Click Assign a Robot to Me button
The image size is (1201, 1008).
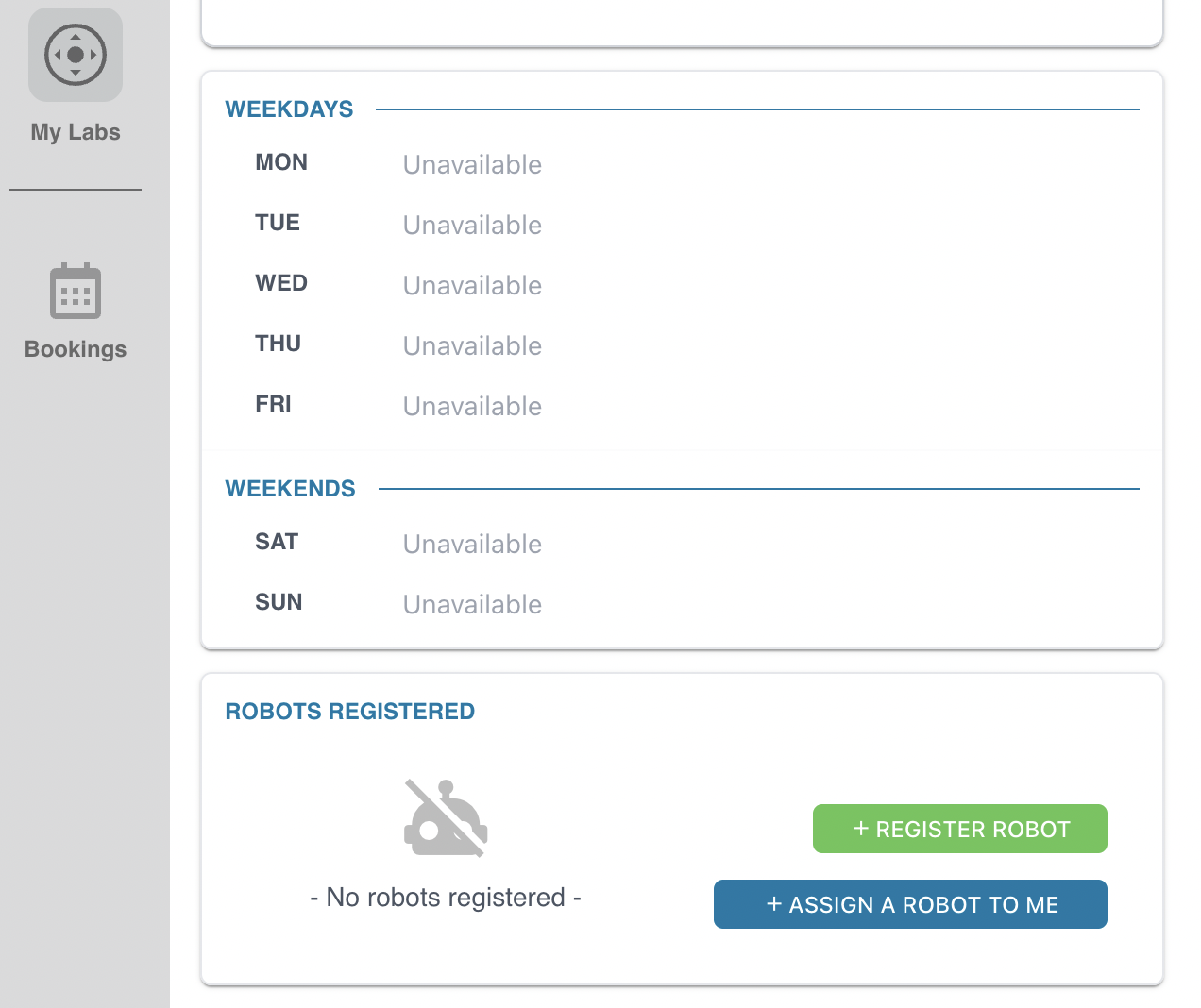click(910, 904)
